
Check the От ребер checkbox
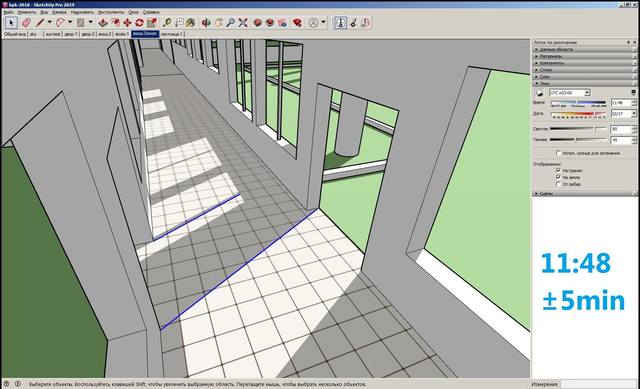[558, 184]
